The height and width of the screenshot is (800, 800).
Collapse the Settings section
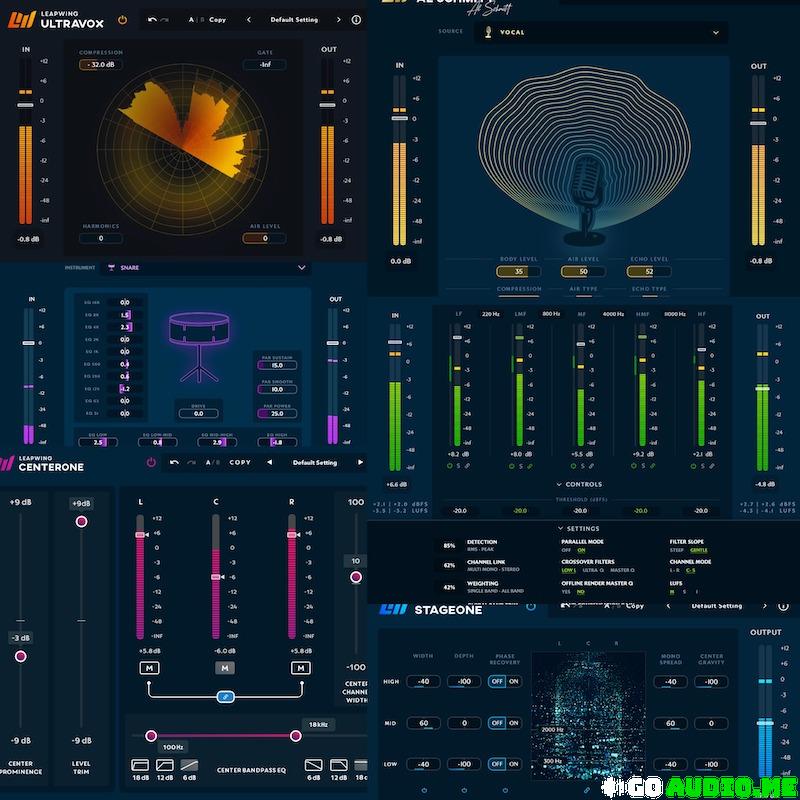tap(560, 529)
